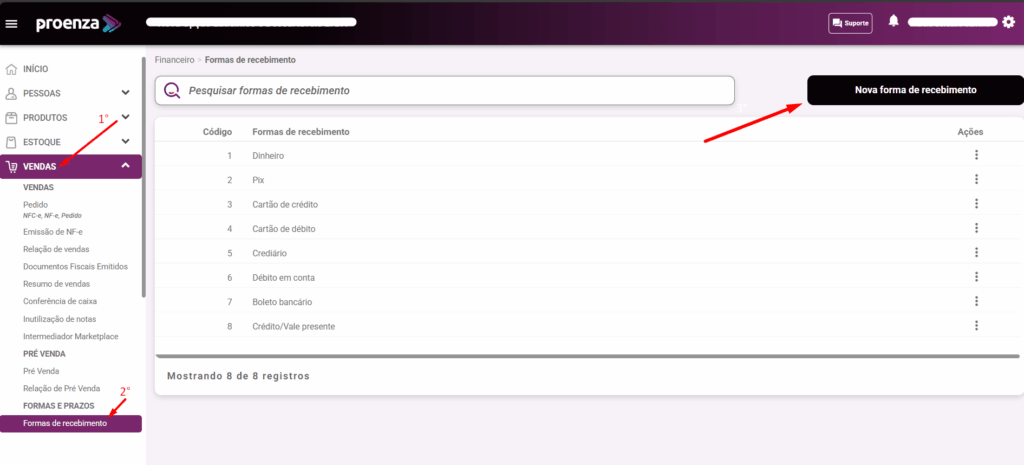
Task: Open the hamburger menu icon
Action: 12,23
